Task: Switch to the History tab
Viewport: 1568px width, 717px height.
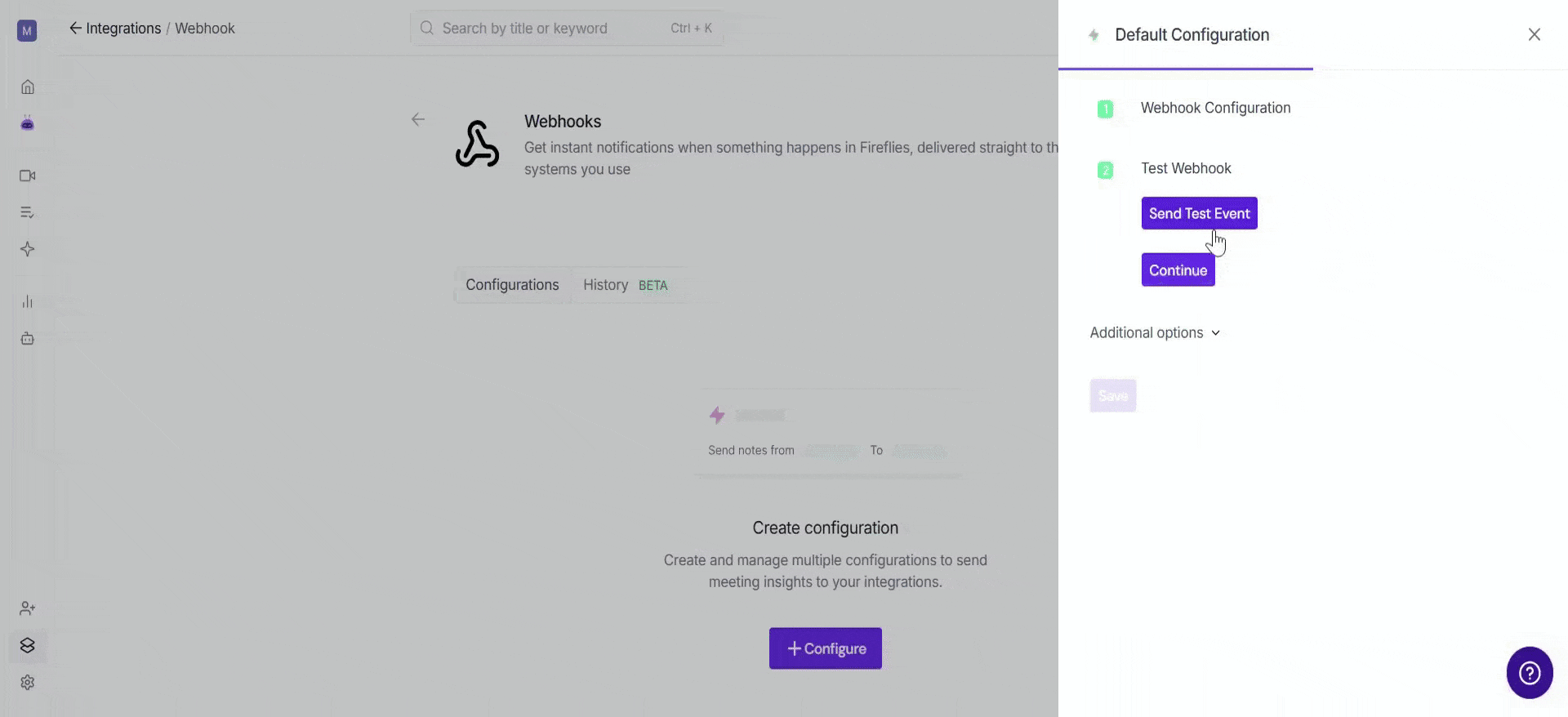Action: click(x=626, y=285)
